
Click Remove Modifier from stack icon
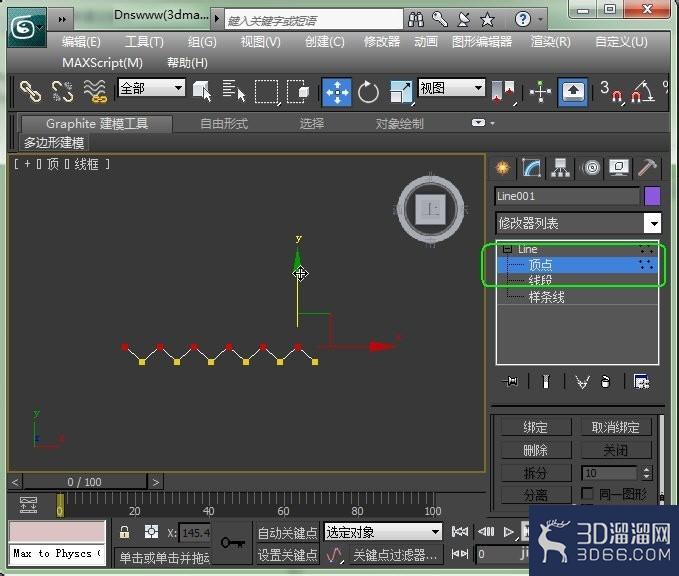(606, 382)
